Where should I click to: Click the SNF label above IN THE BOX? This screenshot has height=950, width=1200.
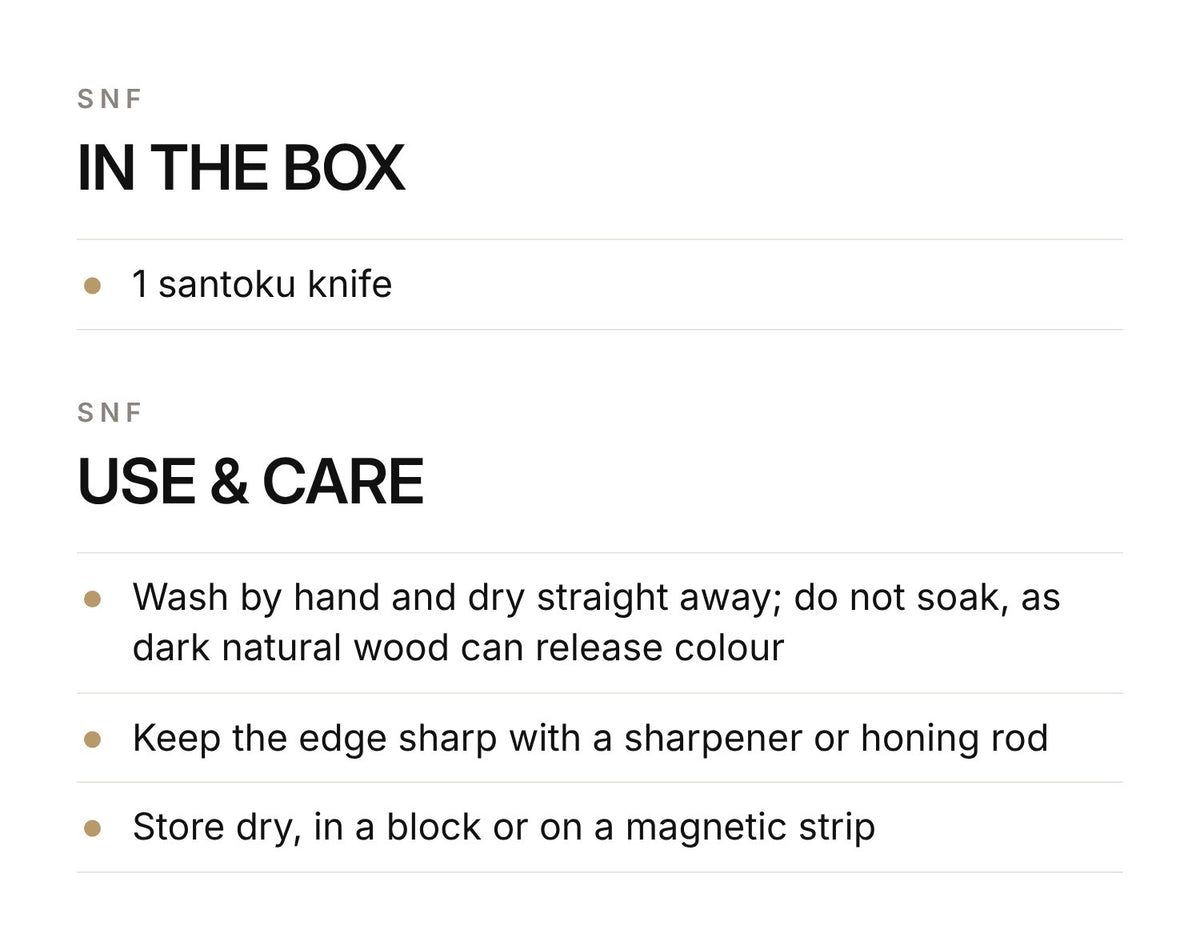click(x=110, y=99)
